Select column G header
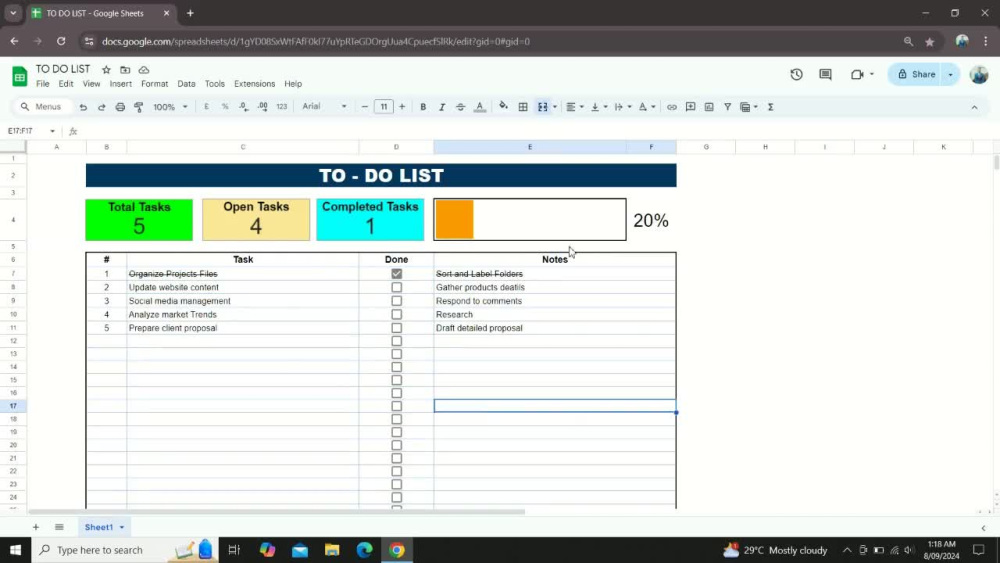The height and width of the screenshot is (563, 1000). pos(706,147)
